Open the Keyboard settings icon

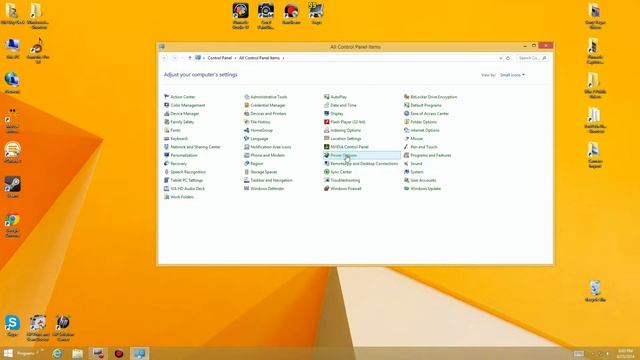tap(167, 139)
